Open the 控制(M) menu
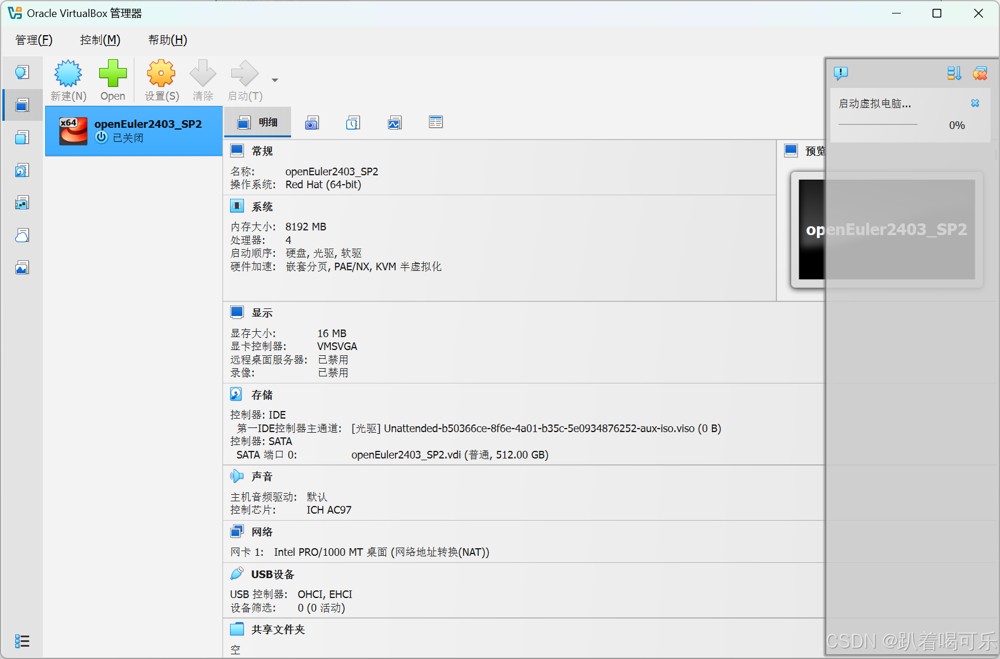The height and width of the screenshot is (659, 1000). (100, 40)
